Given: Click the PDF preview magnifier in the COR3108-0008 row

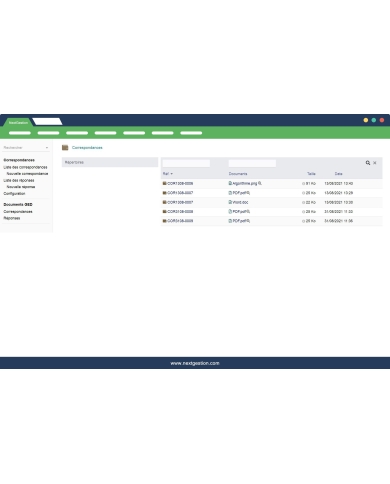Looking at the screenshot, I should (248, 211).
